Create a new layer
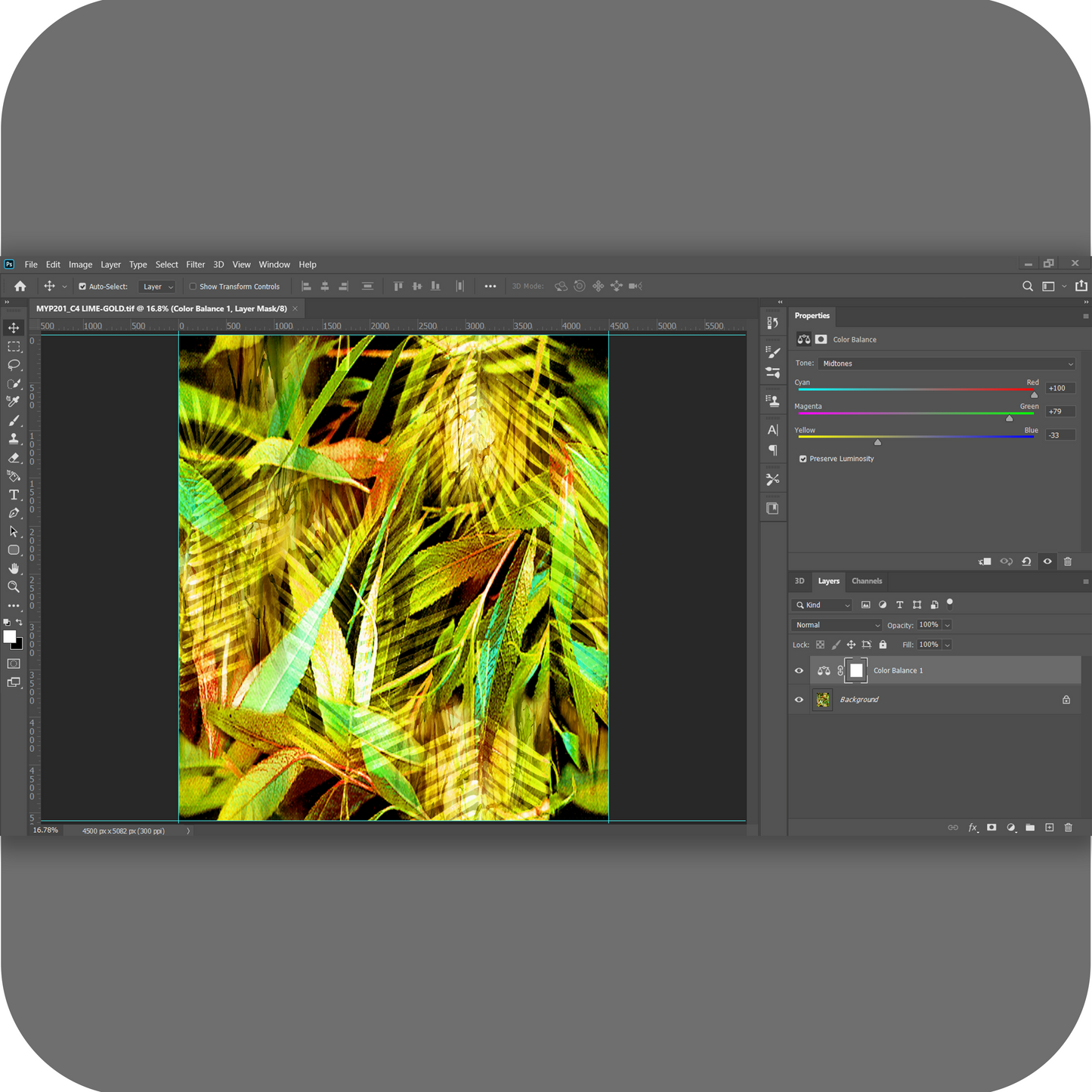The width and height of the screenshot is (1092, 1092). [x=1049, y=828]
